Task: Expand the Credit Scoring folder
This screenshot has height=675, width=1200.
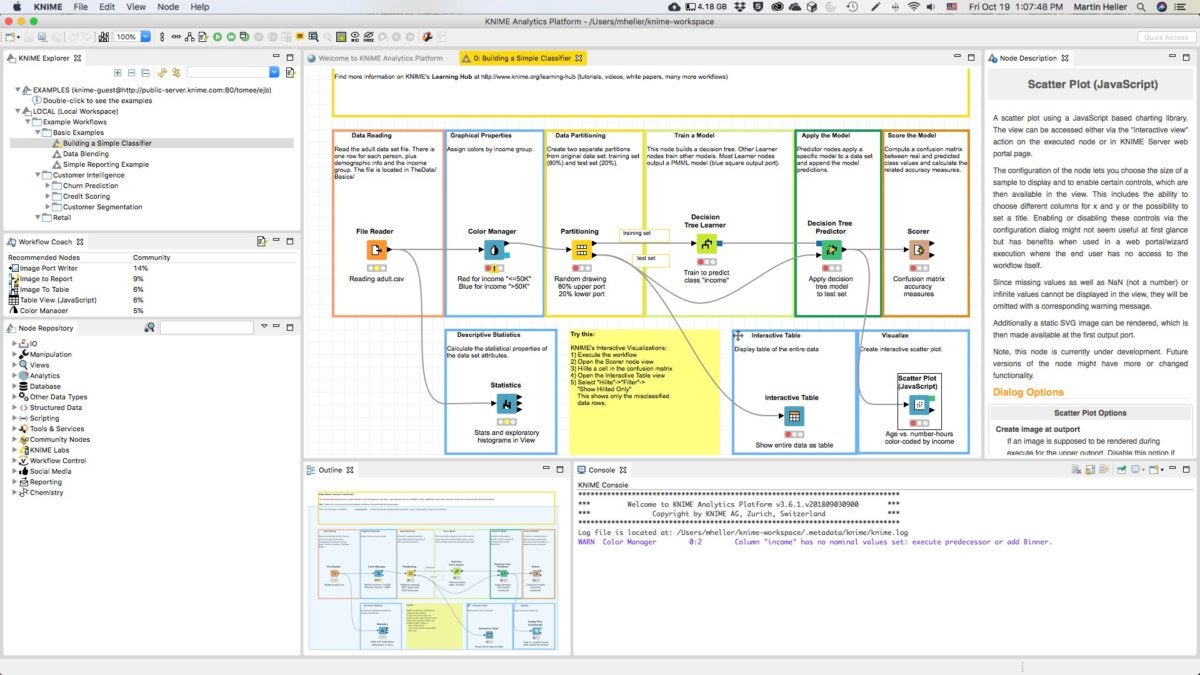Action: 48,196
